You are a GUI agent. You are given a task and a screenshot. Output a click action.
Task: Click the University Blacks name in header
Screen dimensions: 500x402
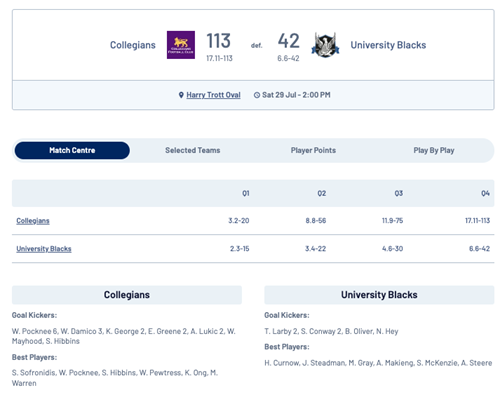tap(388, 45)
